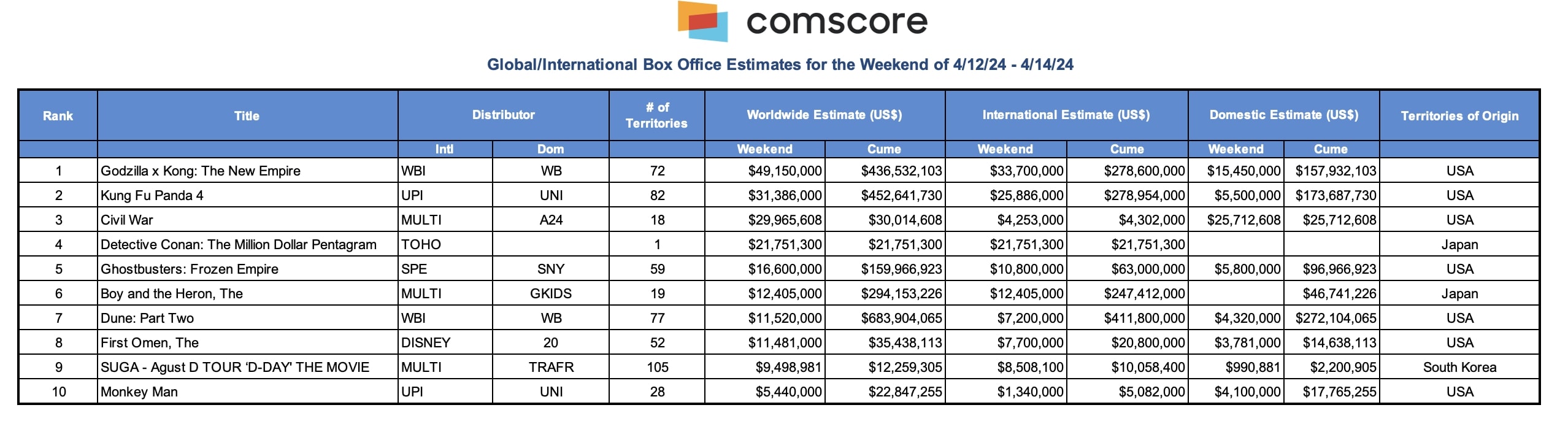This screenshot has height=421, width=1568.
Task: Select the Civil War title cell
Action: [x=127, y=220]
